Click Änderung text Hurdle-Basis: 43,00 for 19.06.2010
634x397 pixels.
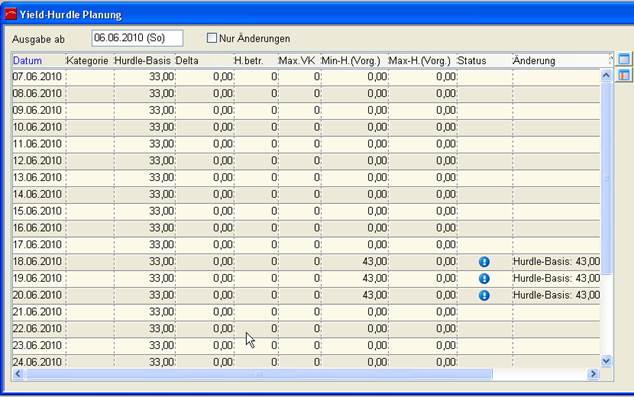[x=556, y=278]
